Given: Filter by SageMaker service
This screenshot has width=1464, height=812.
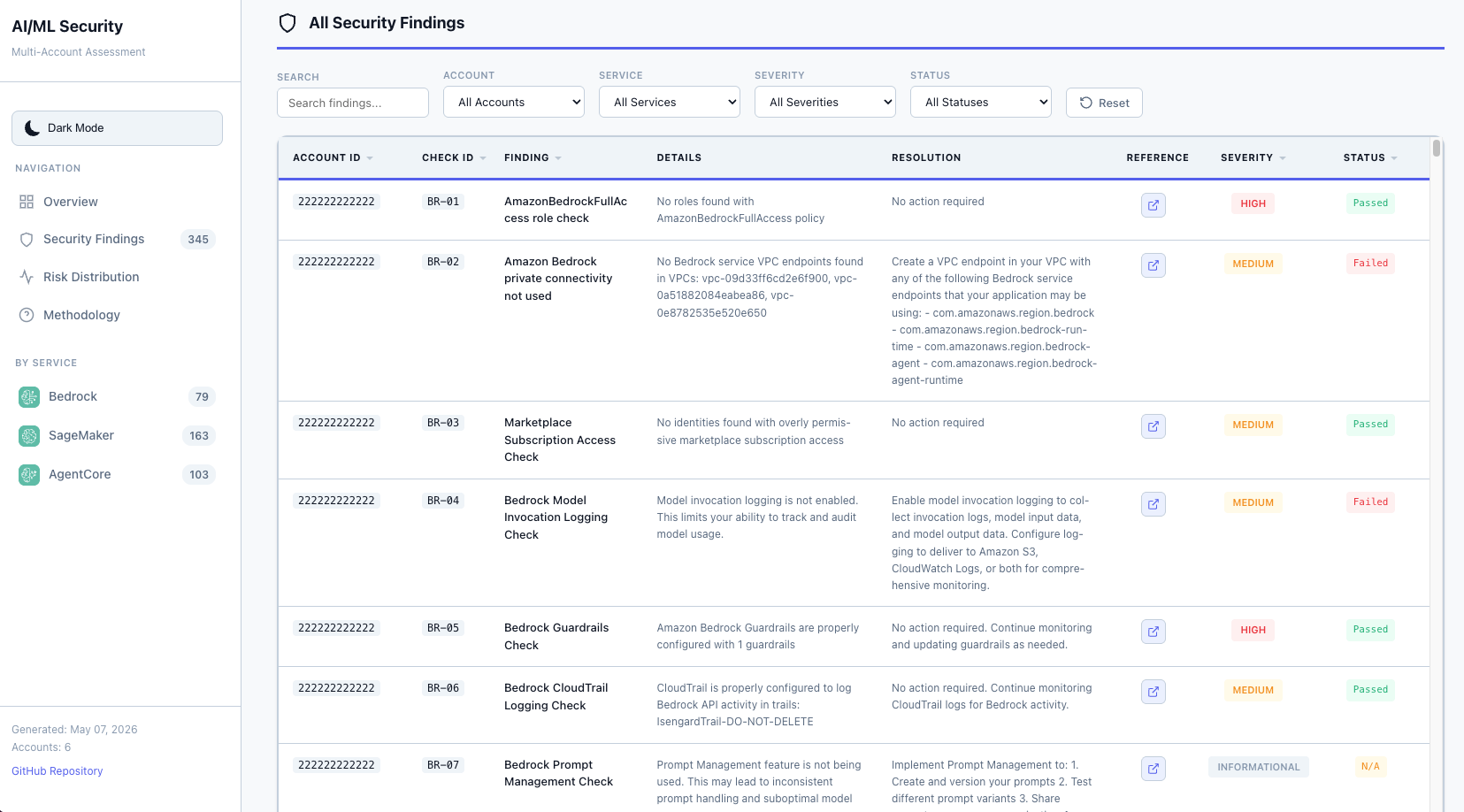Looking at the screenshot, I should (117, 436).
